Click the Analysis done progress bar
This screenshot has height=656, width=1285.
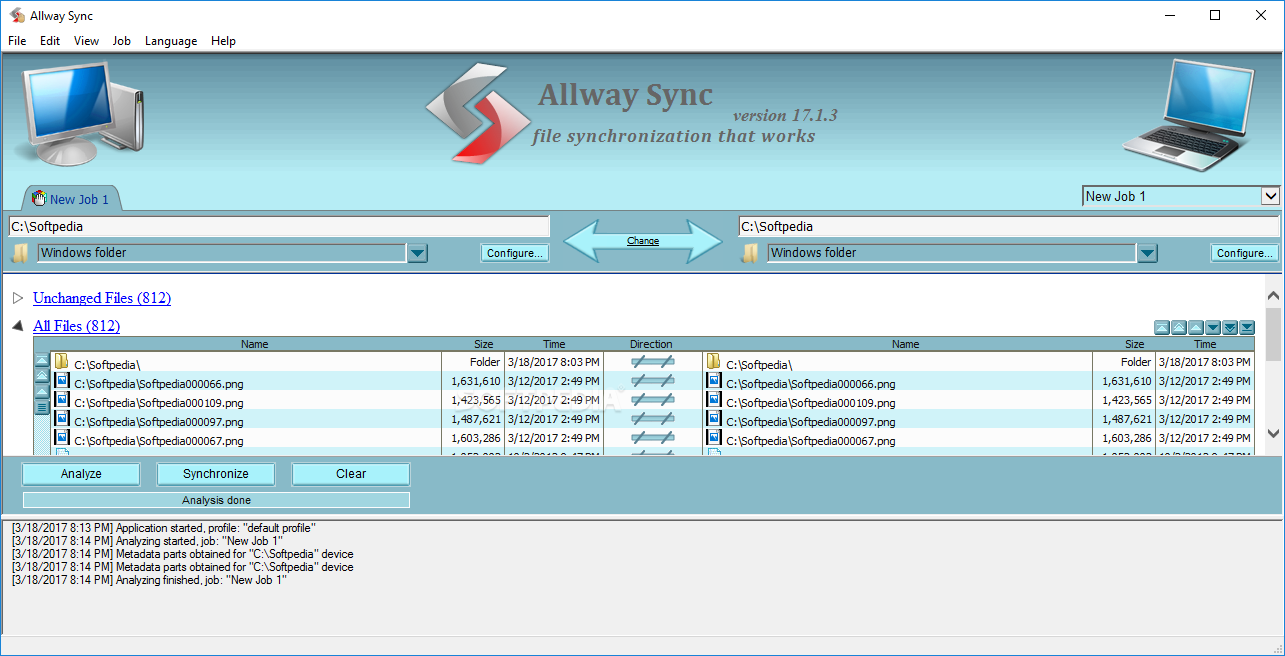tap(216, 500)
